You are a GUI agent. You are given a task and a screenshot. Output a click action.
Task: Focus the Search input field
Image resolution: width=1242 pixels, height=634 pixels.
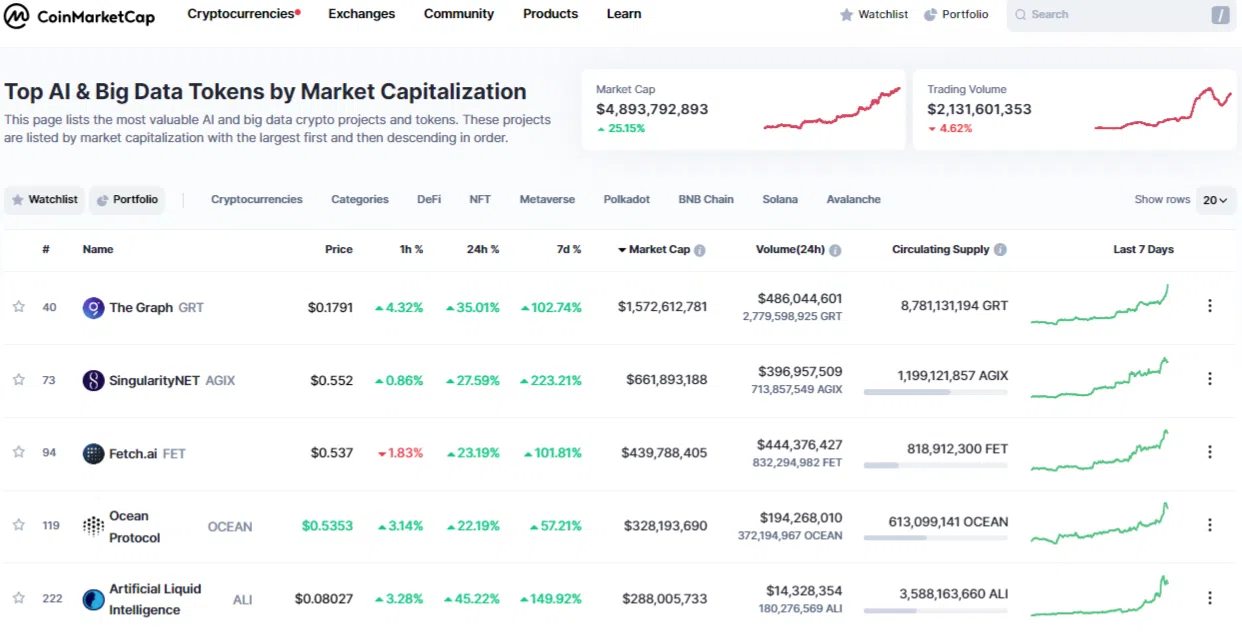tap(1121, 15)
